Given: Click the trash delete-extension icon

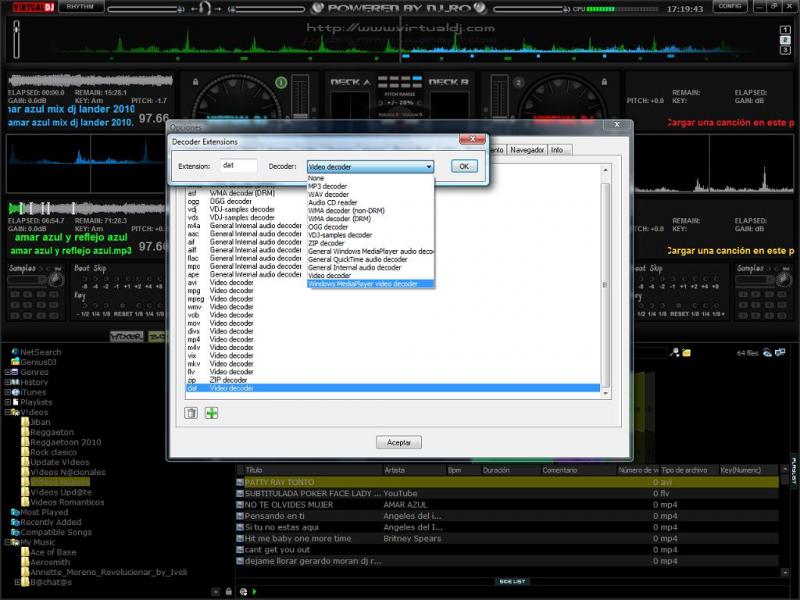Looking at the screenshot, I should [191, 413].
